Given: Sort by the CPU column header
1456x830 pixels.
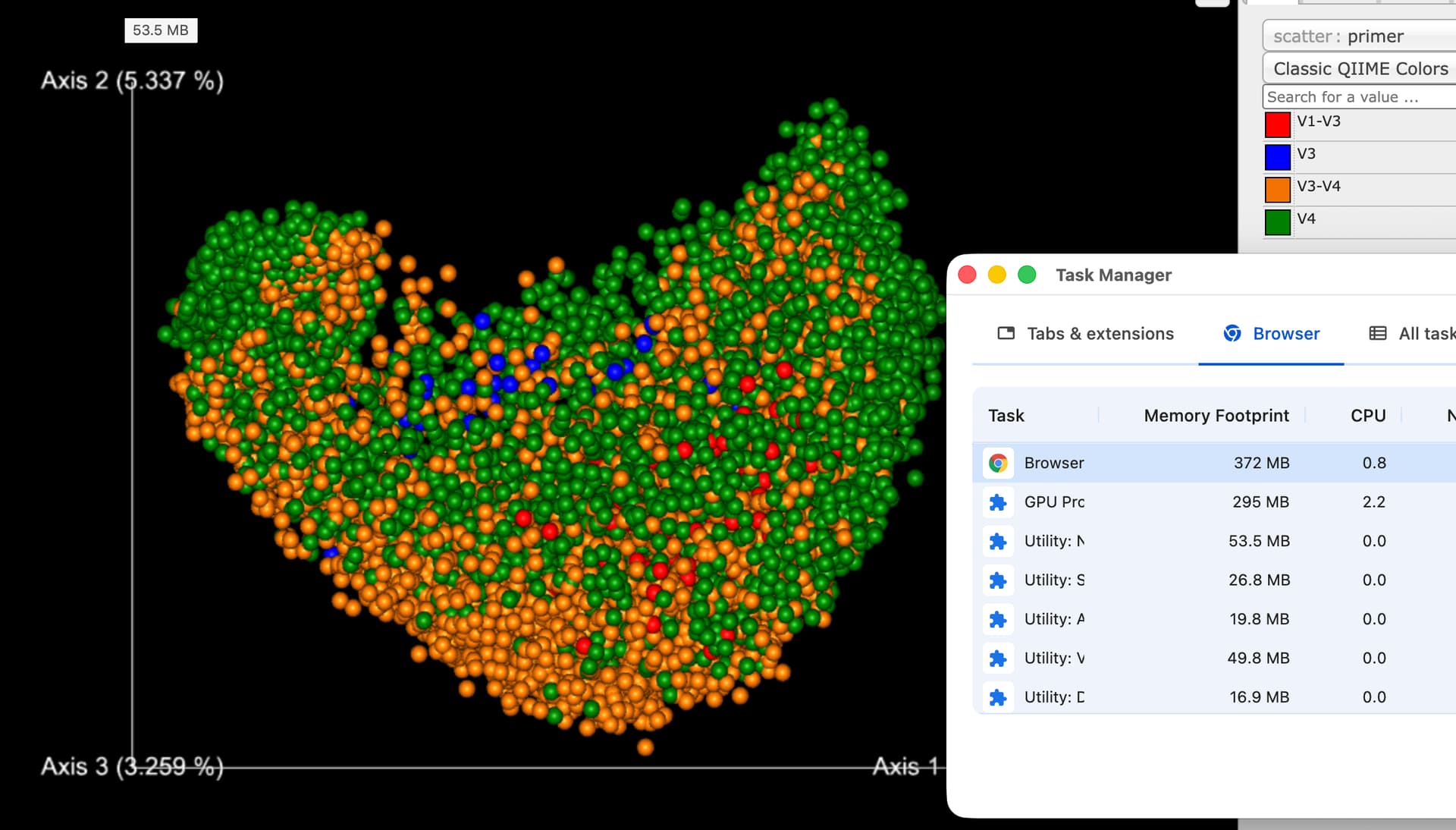Looking at the screenshot, I should (1367, 416).
